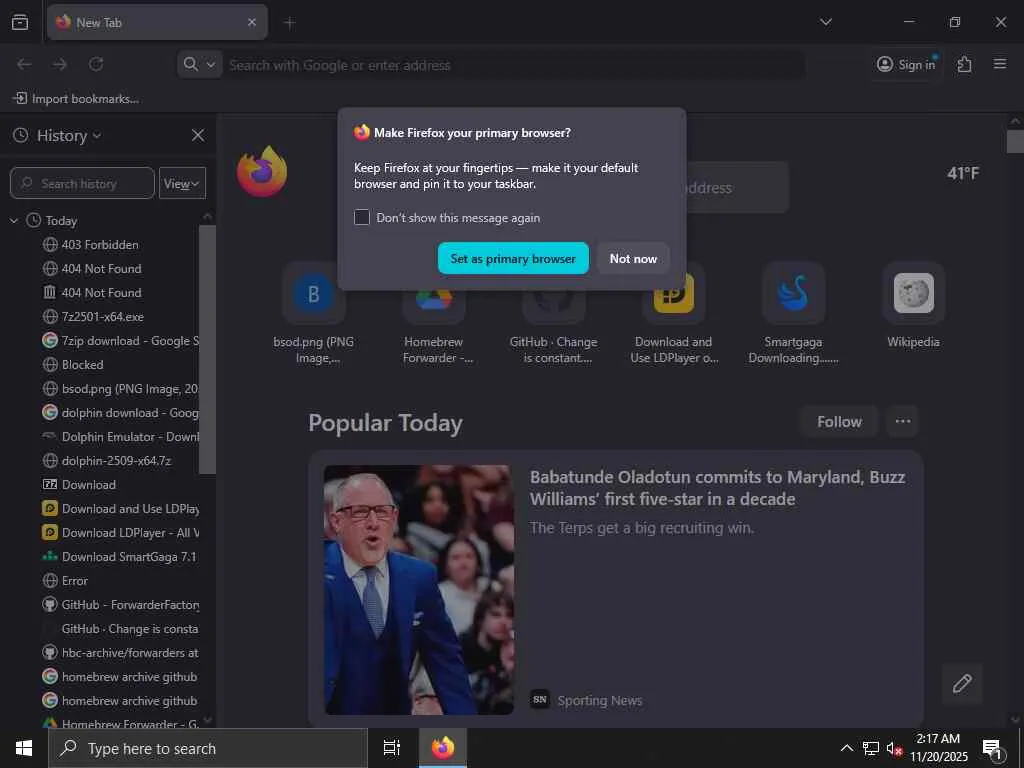1024x768 pixels.
Task: Click Set as primary browser
Action: (513, 259)
